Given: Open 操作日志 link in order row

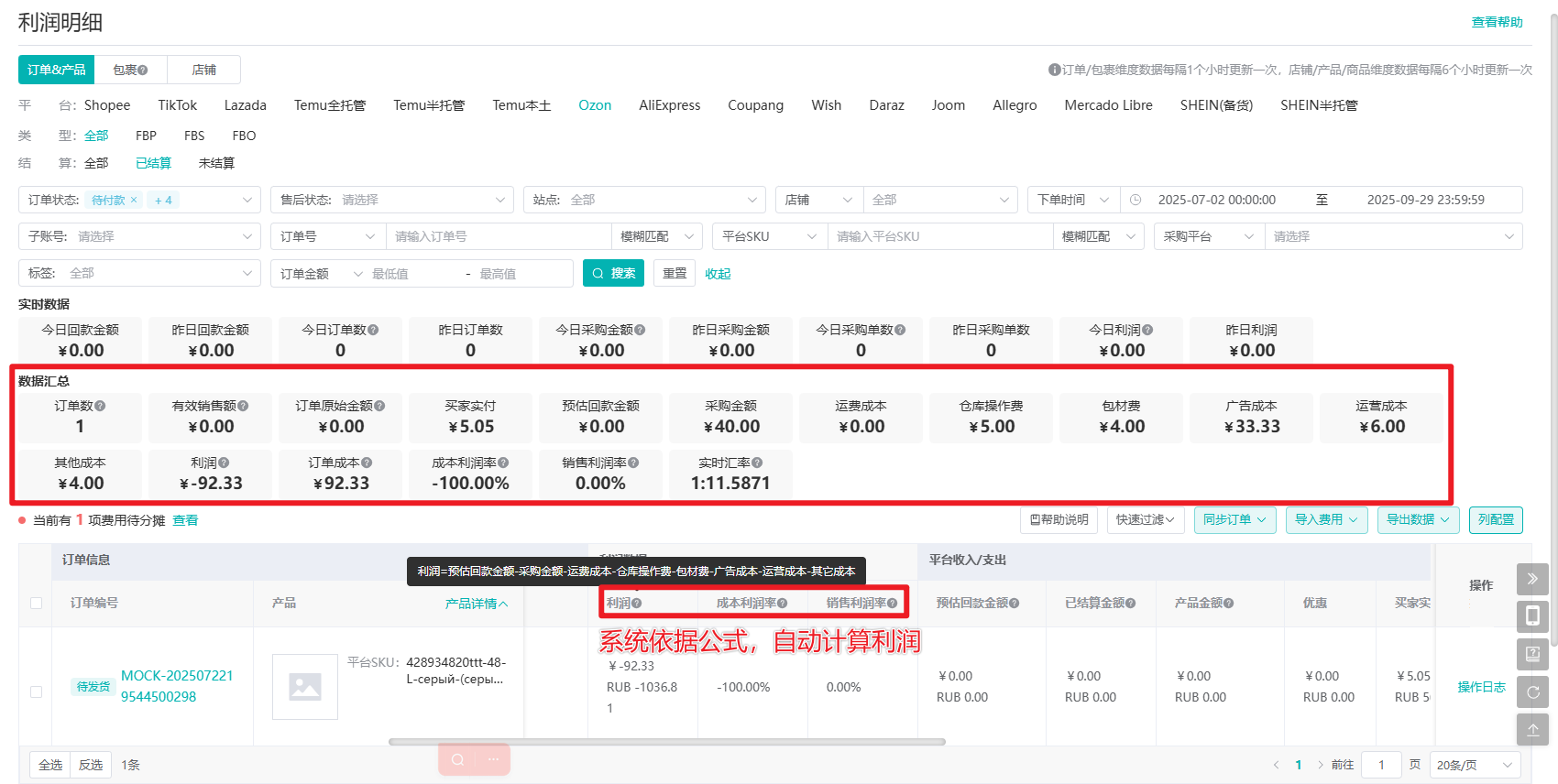Looking at the screenshot, I should 1482,687.
